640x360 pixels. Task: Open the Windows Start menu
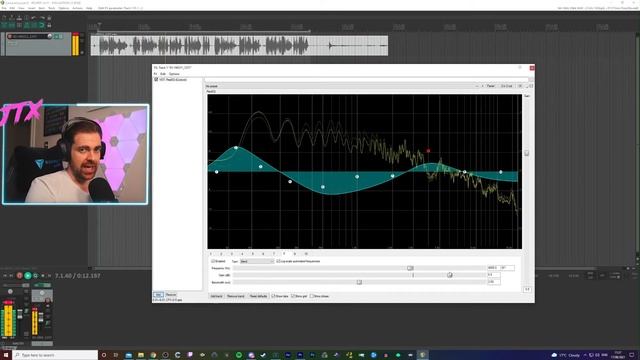[x=6, y=355]
